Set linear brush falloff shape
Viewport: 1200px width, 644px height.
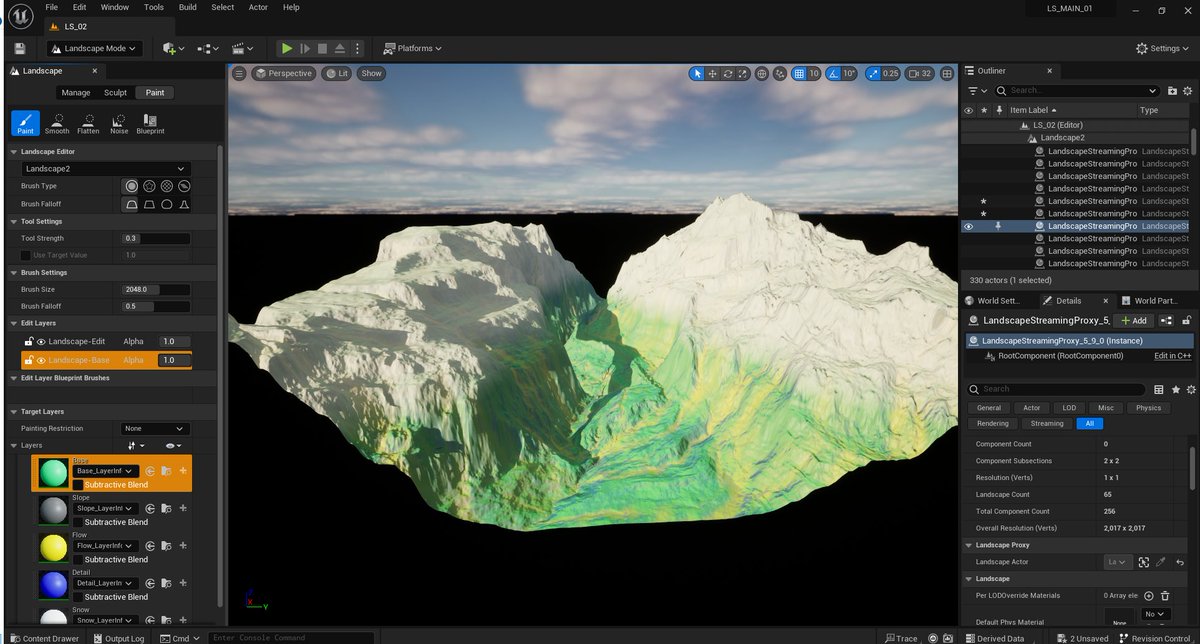coord(149,204)
